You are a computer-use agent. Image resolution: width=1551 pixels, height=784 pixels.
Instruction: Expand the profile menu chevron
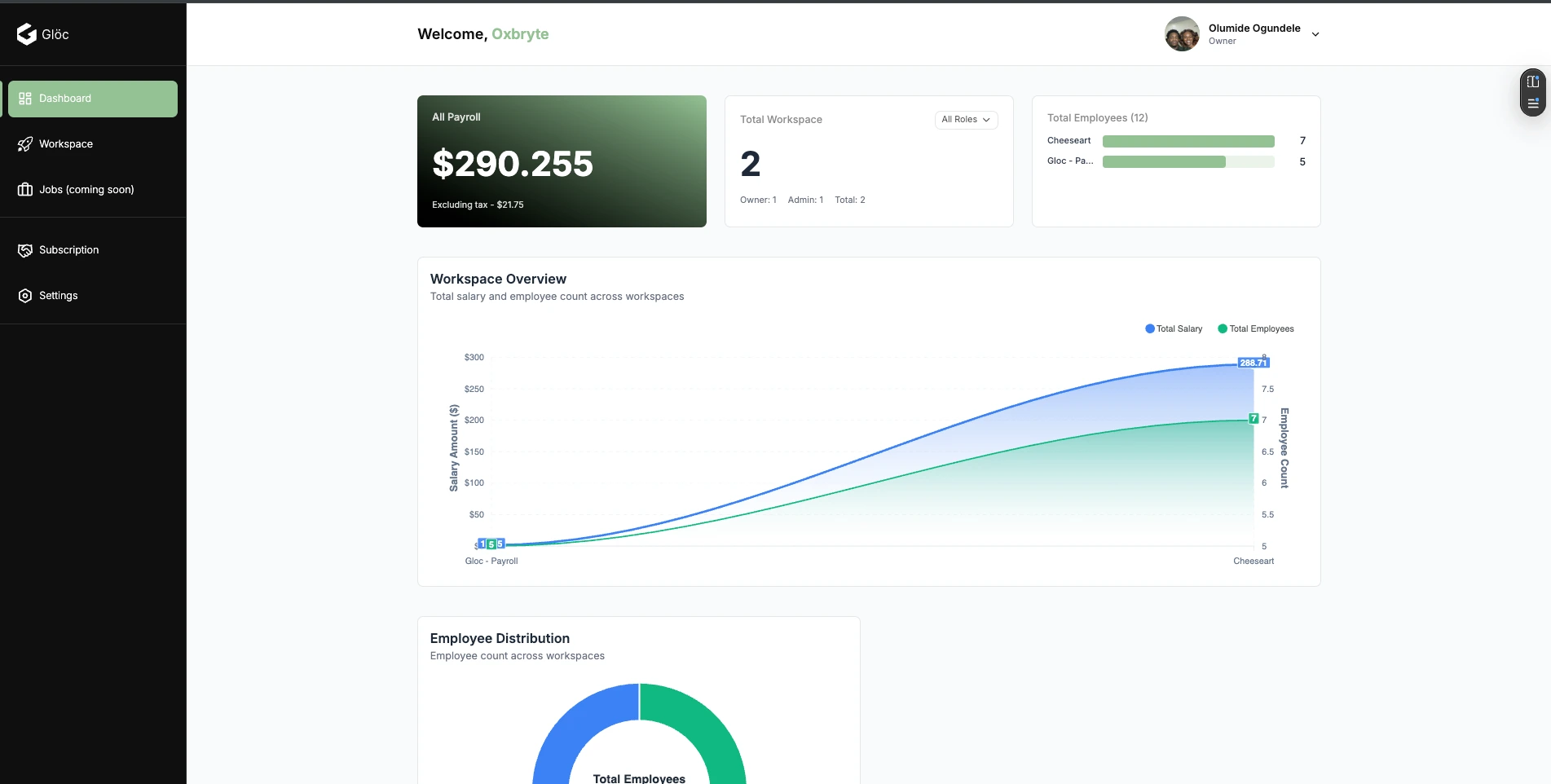pos(1315,34)
